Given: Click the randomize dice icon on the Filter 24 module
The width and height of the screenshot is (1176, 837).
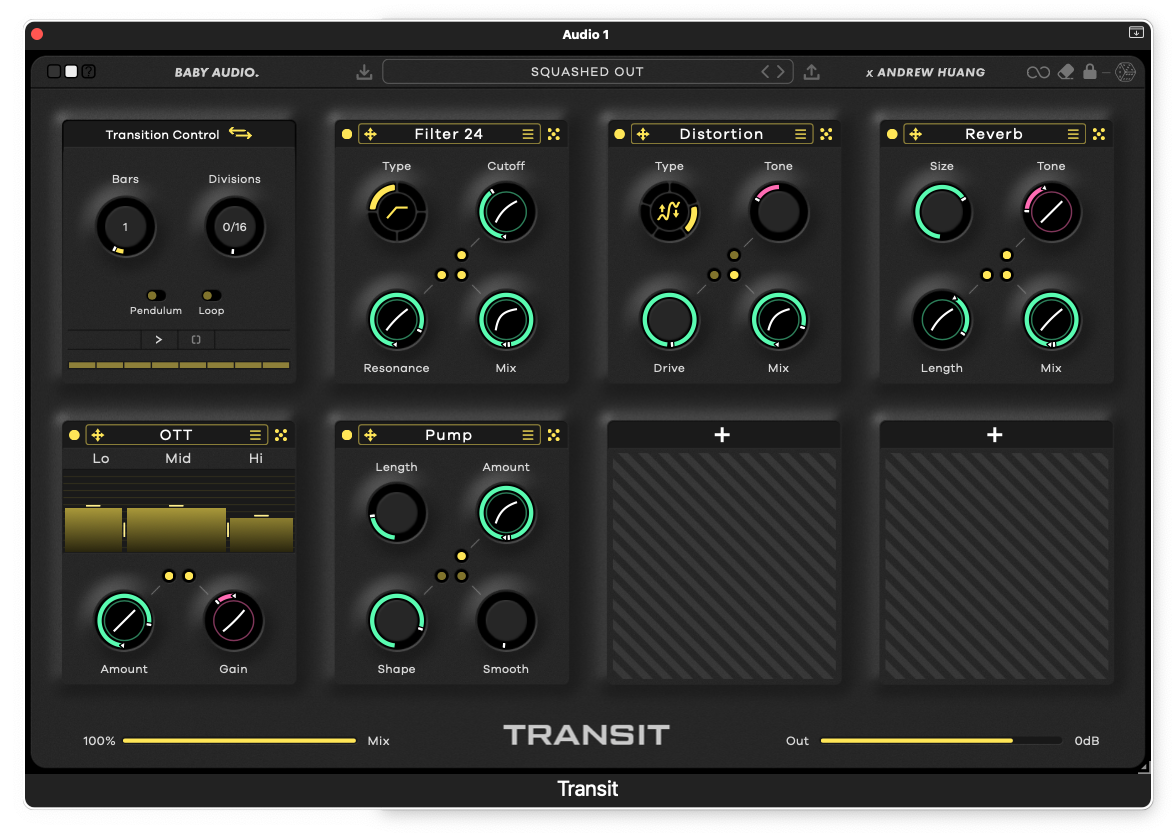Looking at the screenshot, I should point(554,134).
